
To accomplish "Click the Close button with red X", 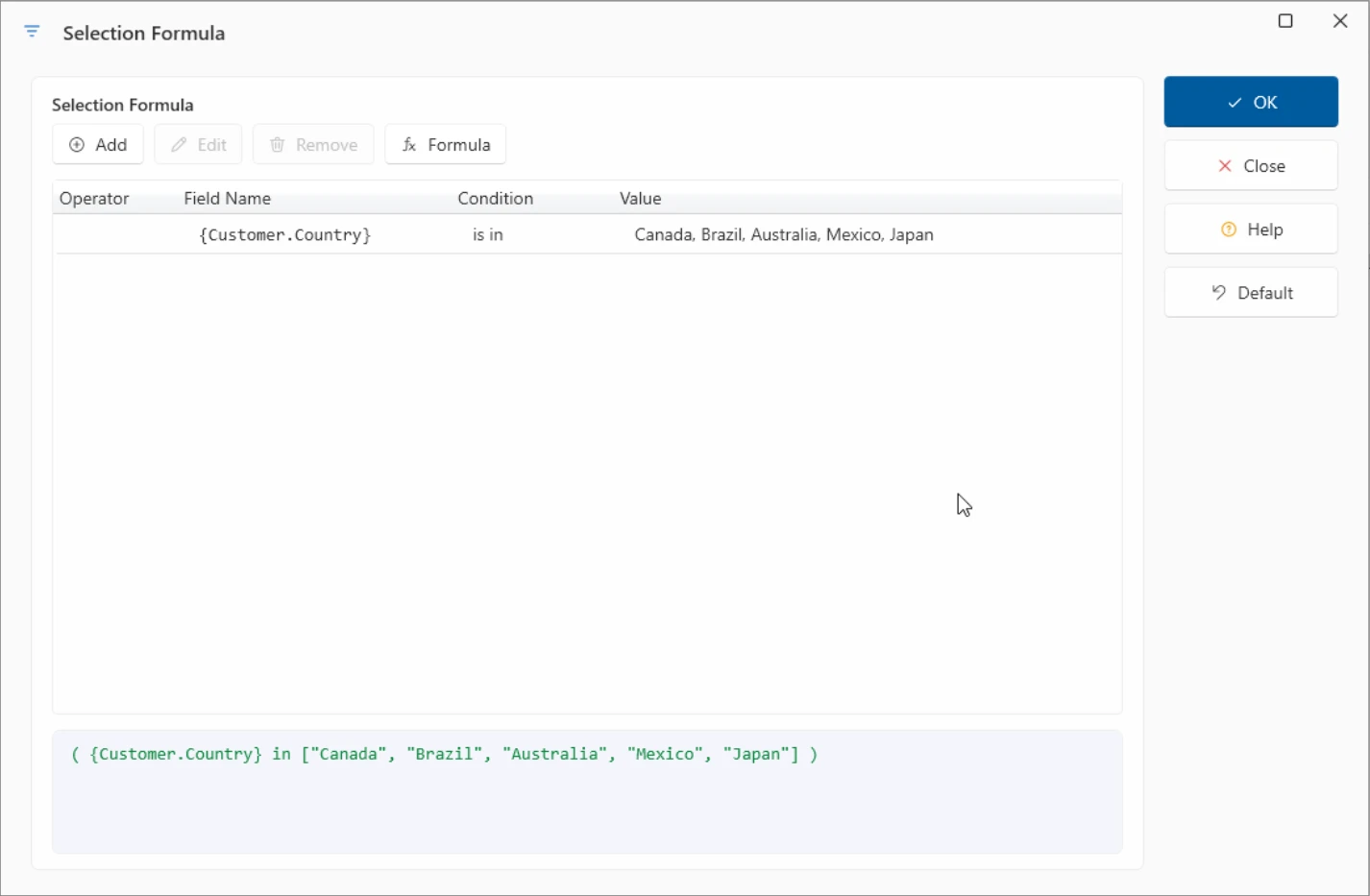I will point(1251,165).
